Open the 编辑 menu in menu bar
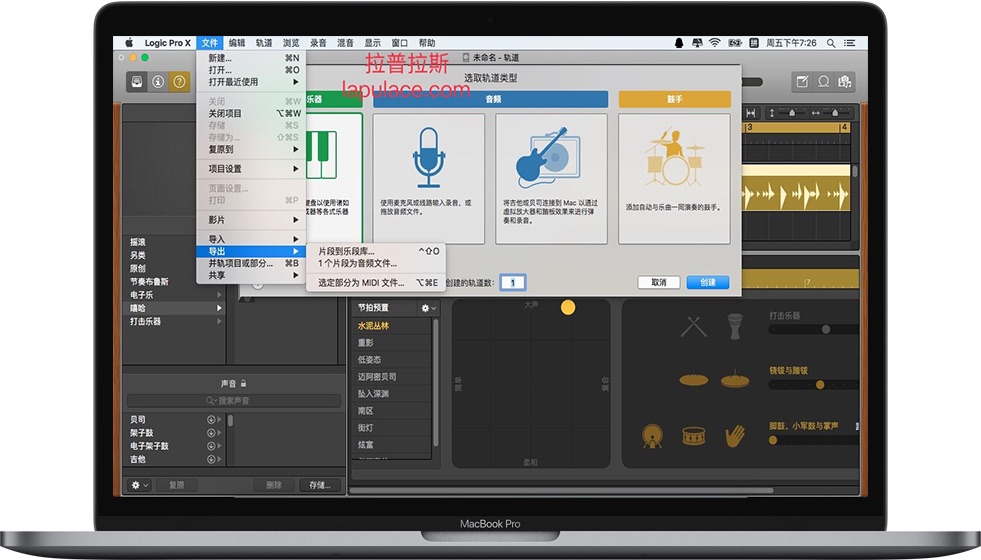Screen dimensions: 981x560 pos(236,43)
